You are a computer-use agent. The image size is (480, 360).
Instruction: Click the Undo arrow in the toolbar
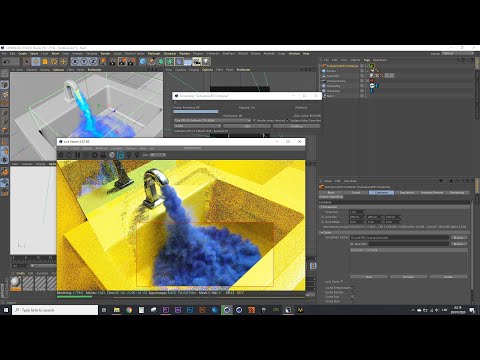[x=7, y=61]
